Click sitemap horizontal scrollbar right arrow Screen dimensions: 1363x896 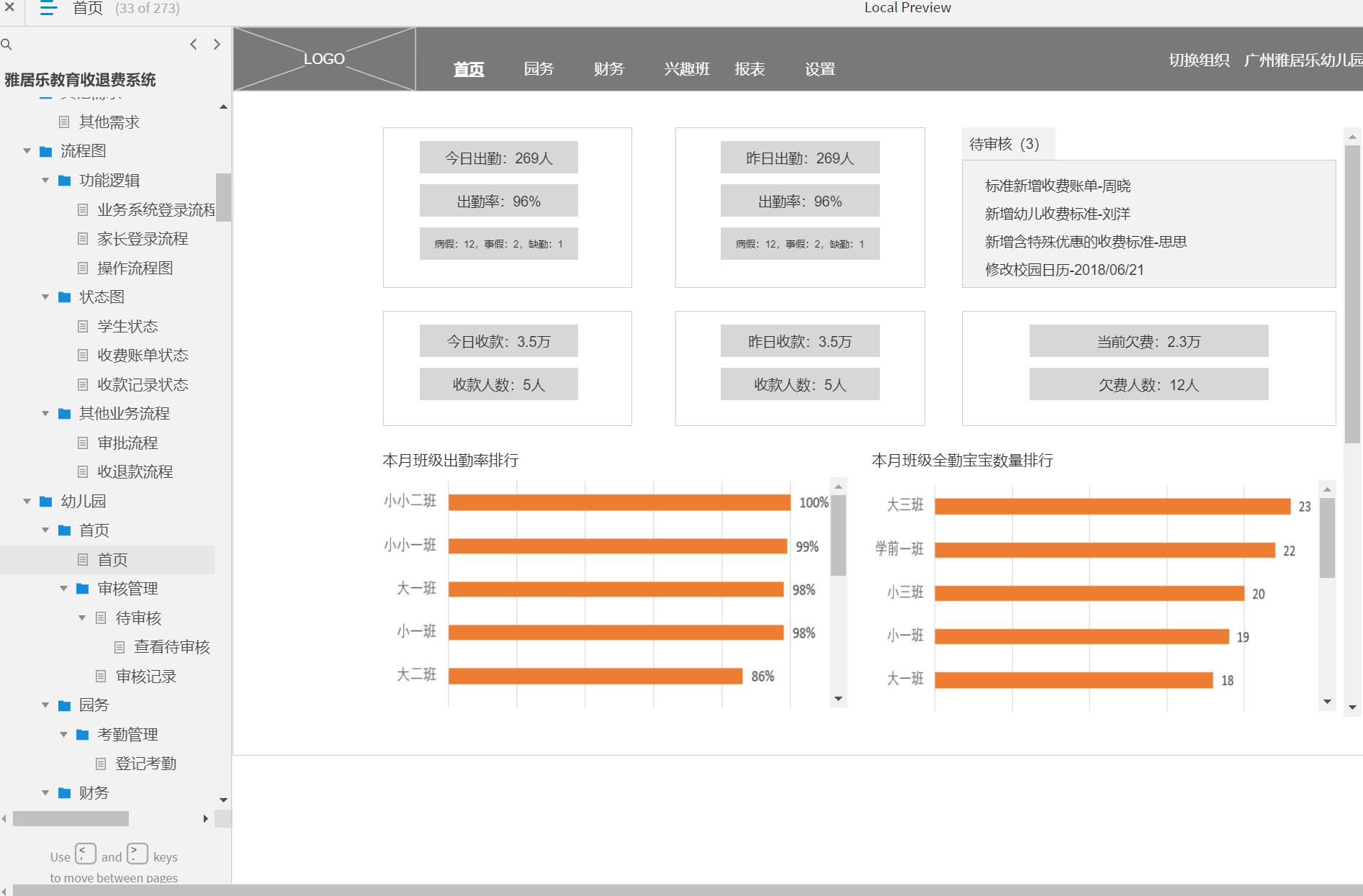pyautogui.click(x=206, y=819)
